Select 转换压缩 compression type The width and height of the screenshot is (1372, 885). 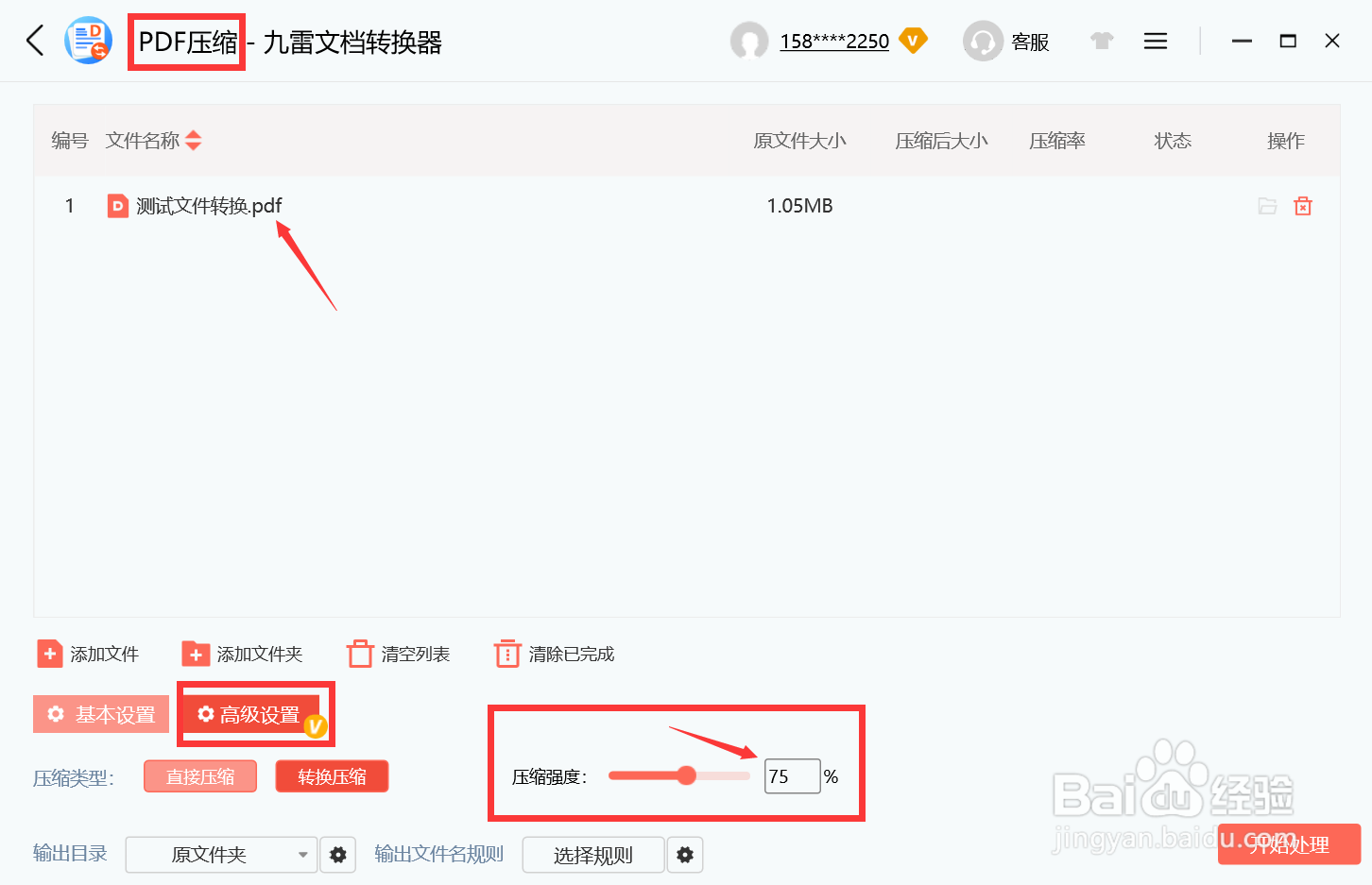tap(332, 776)
